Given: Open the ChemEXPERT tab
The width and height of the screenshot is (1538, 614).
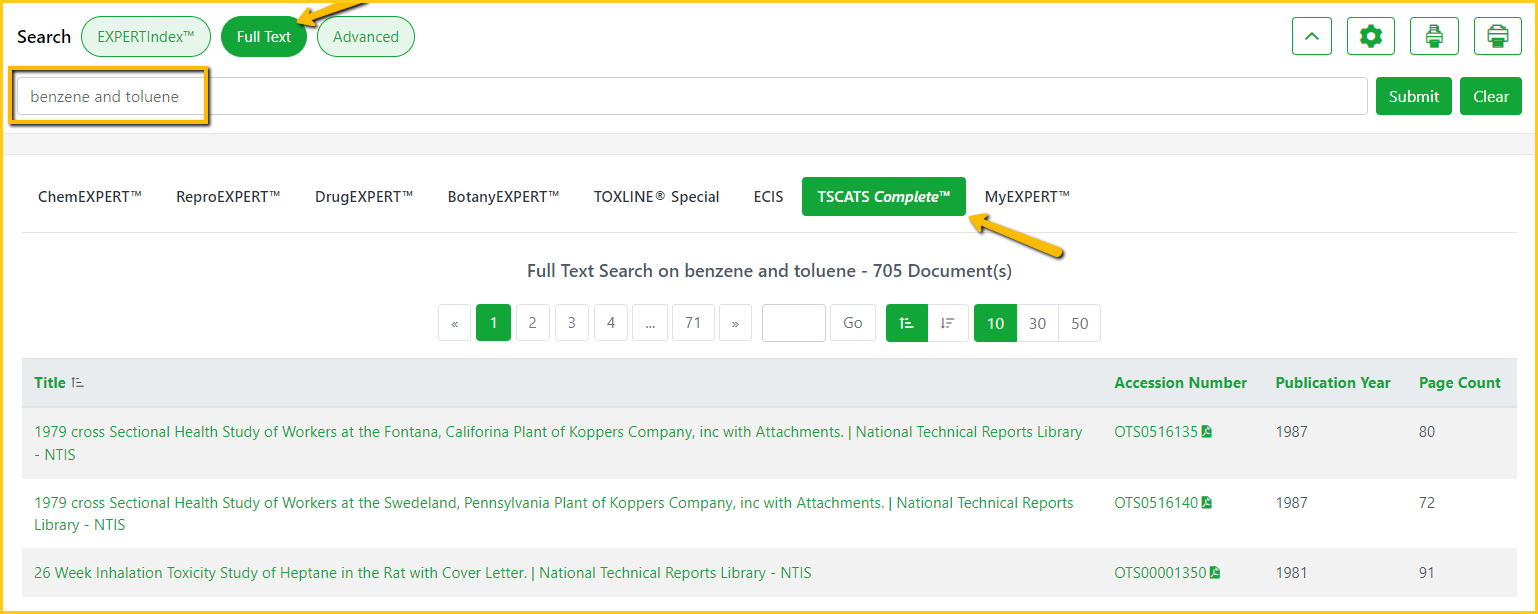Looking at the screenshot, I should point(90,197).
